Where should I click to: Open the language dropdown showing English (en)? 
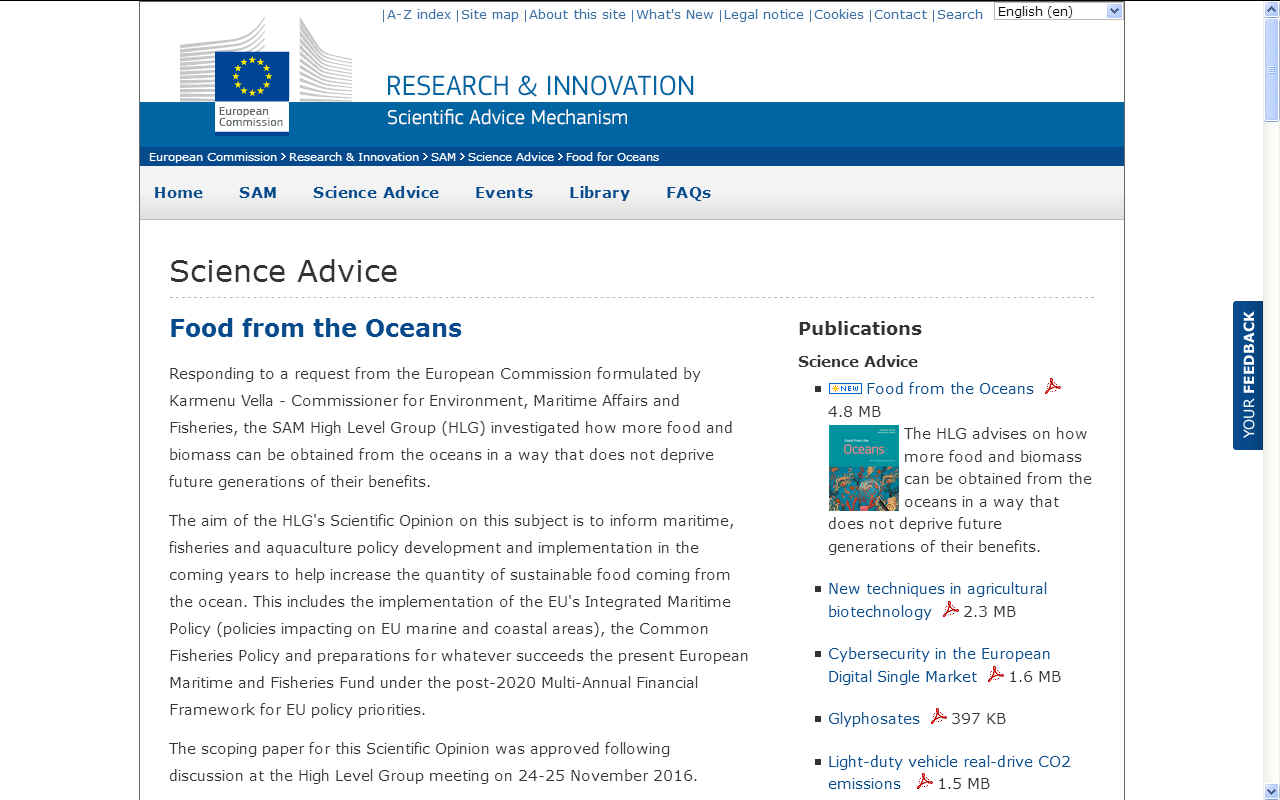click(1058, 12)
